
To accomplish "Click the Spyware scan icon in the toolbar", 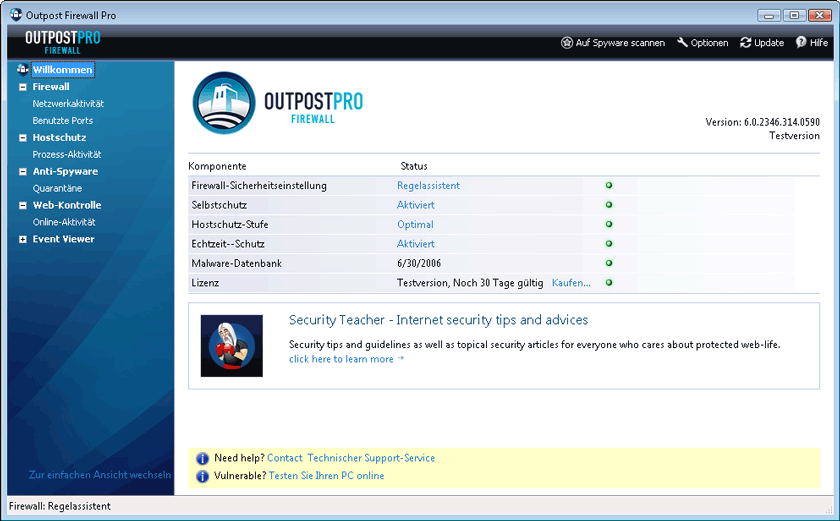I will point(566,42).
